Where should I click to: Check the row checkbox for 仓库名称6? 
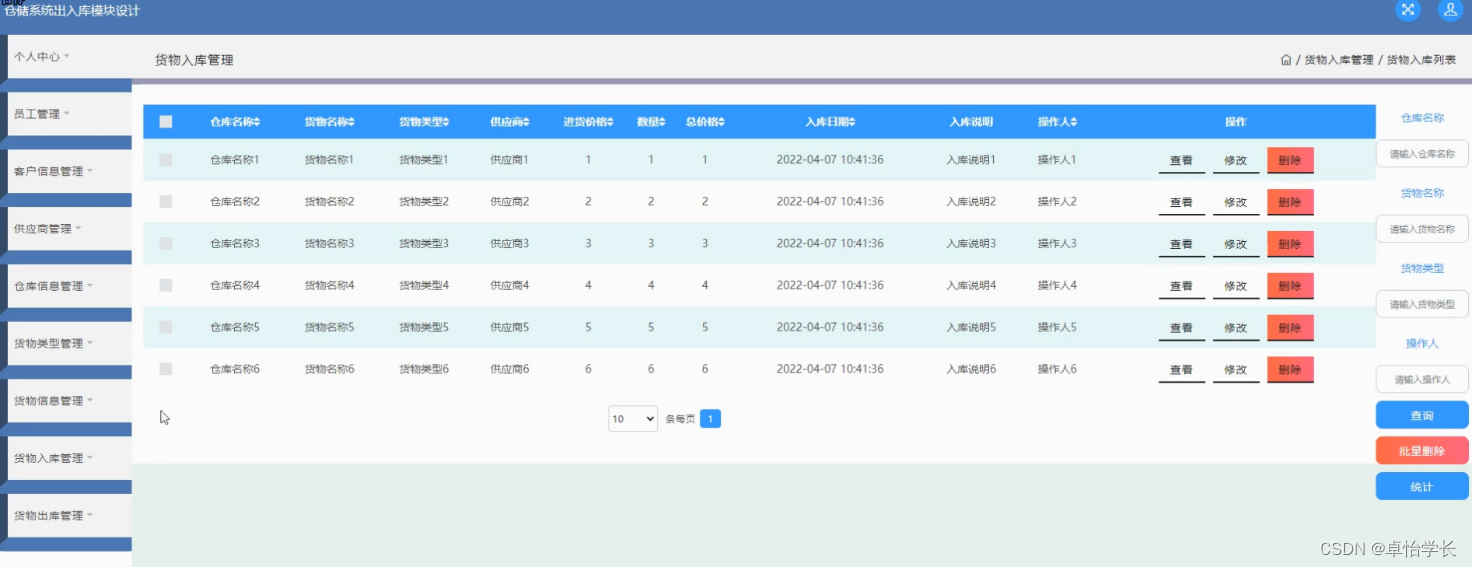(x=166, y=369)
